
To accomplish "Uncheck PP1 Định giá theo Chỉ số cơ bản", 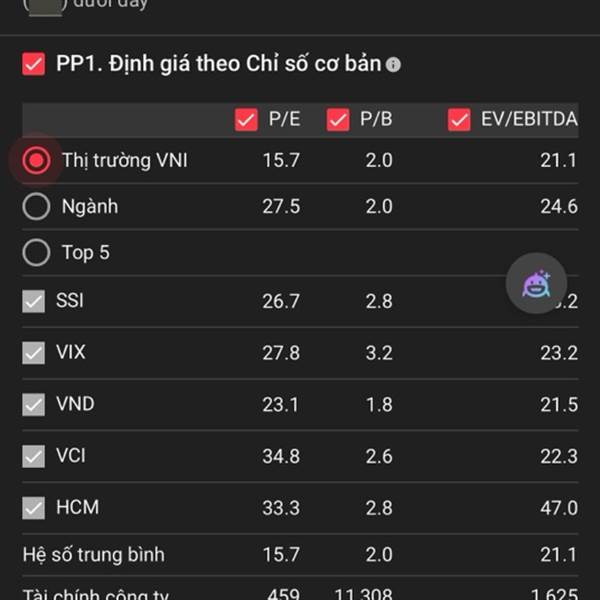I will pyautogui.click(x=33, y=64).
